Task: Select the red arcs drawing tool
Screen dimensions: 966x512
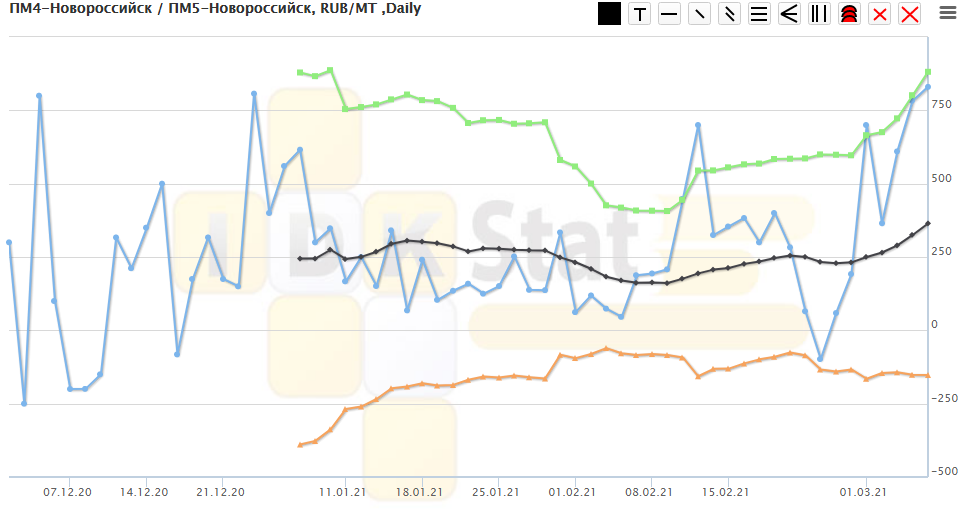Action: coord(849,14)
